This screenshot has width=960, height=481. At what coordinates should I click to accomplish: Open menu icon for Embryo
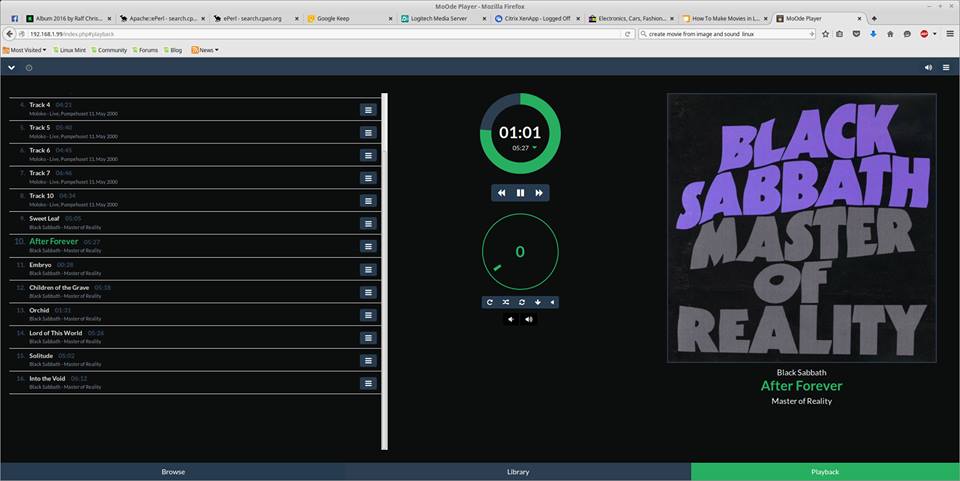[x=368, y=269]
